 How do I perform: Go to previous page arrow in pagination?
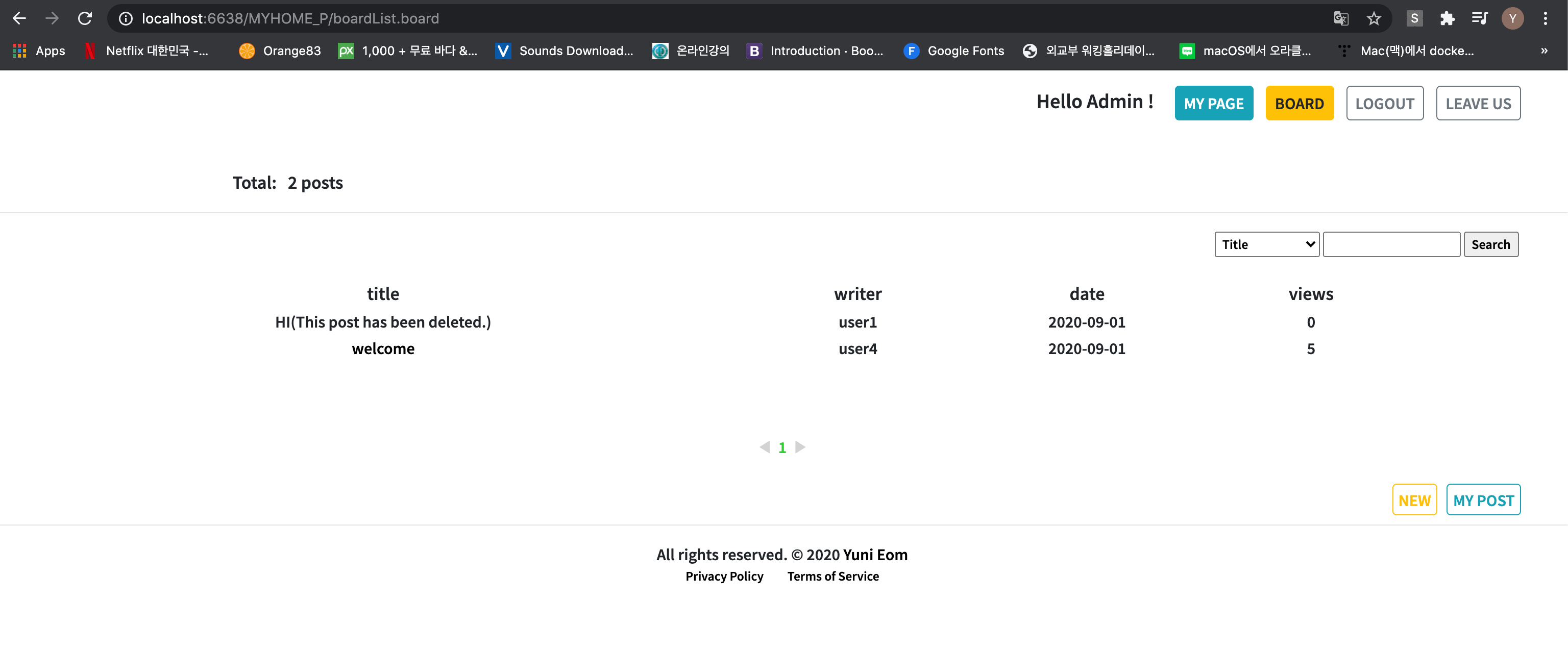(x=765, y=447)
